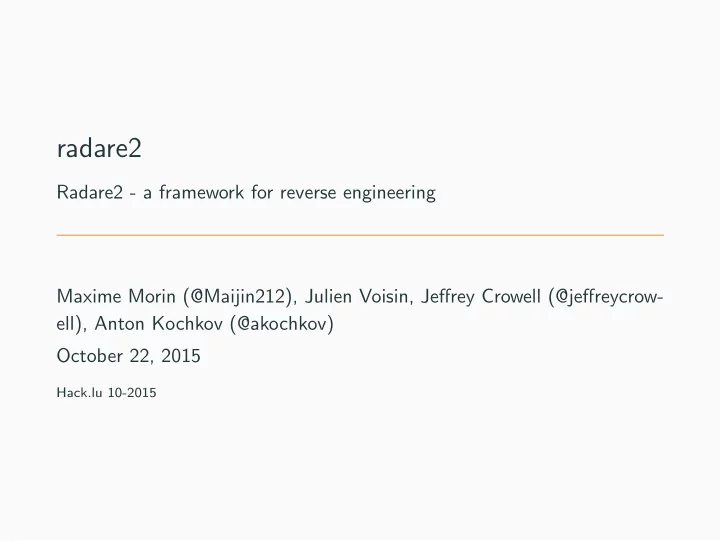Click the words reverse engineering

point(358,193)
